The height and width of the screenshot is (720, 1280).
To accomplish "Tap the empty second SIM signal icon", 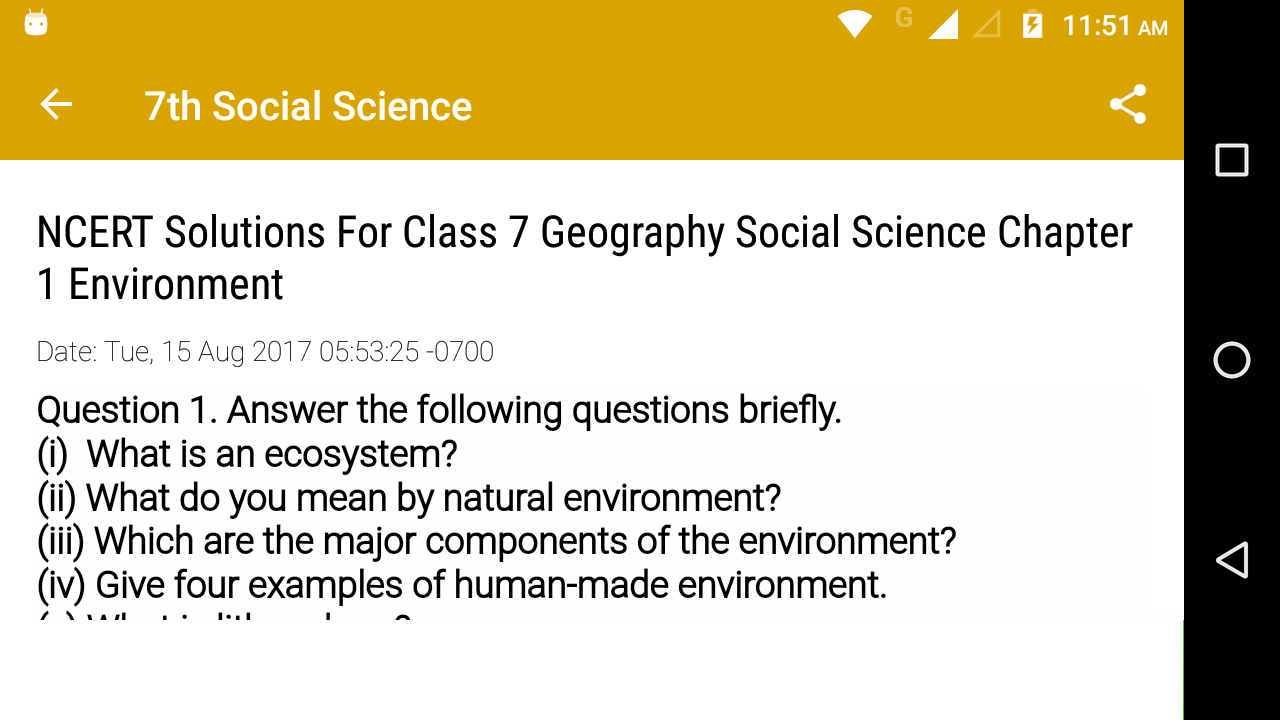I will tap(987, 24).
